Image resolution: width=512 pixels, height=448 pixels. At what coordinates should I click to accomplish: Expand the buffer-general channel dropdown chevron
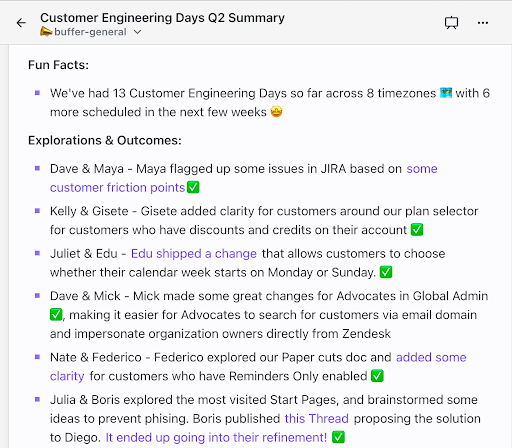(137, 32)
